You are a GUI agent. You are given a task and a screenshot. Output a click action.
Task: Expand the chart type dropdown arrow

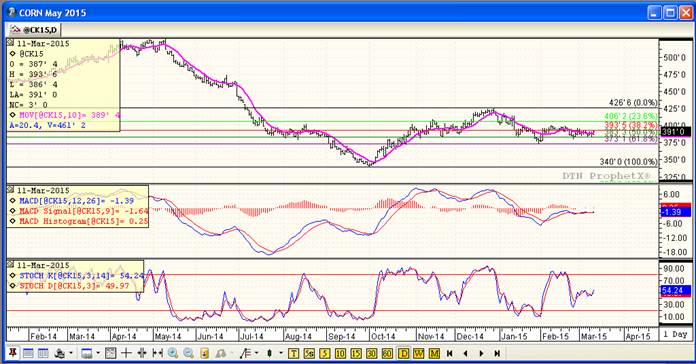point(281,353)
